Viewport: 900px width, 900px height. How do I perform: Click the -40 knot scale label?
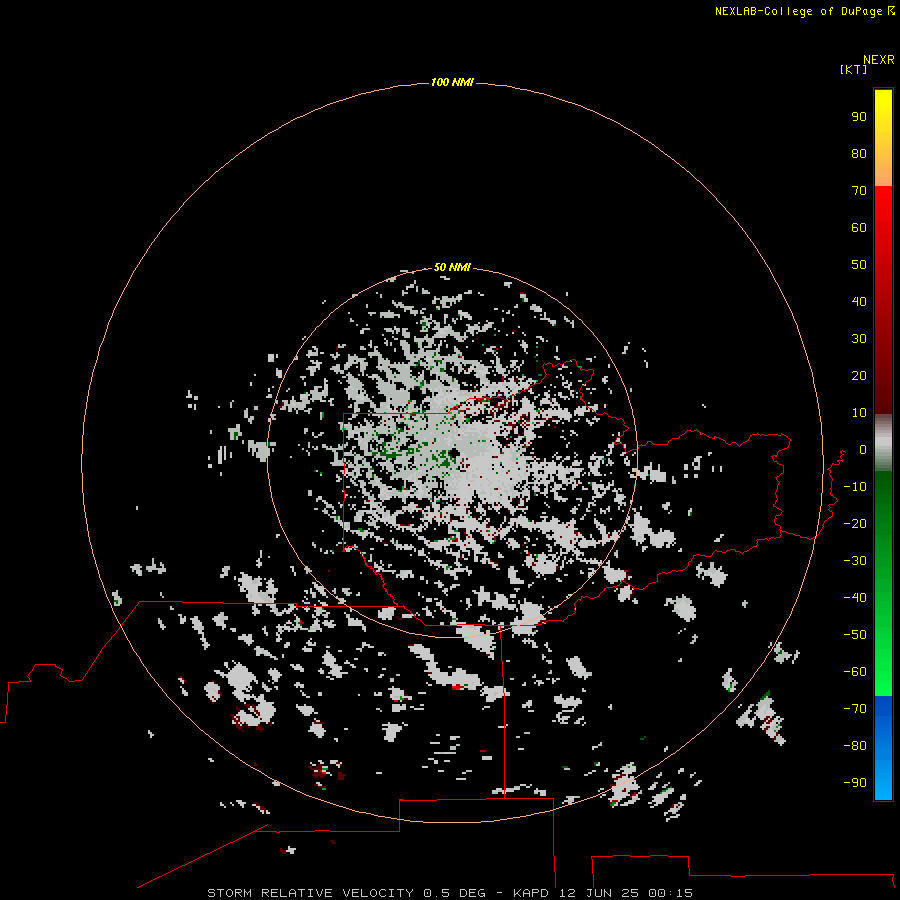[855, 598]
